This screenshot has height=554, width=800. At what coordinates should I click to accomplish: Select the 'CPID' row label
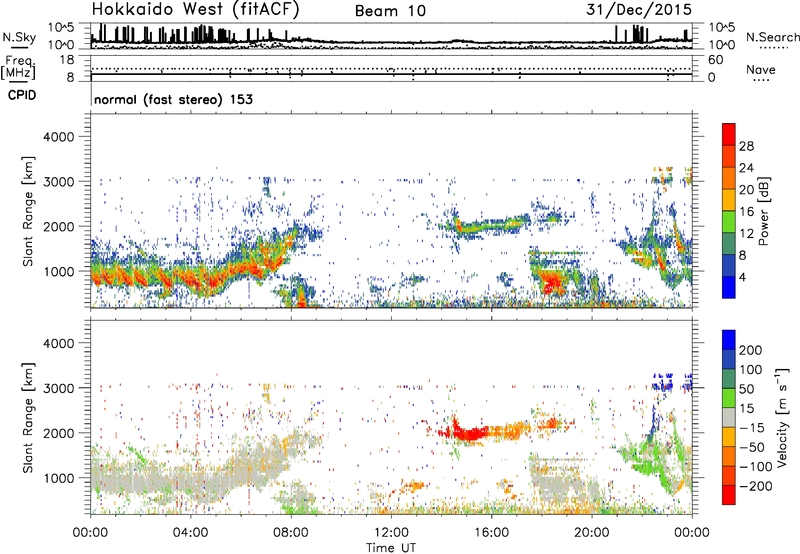click(x=22, y=95)
